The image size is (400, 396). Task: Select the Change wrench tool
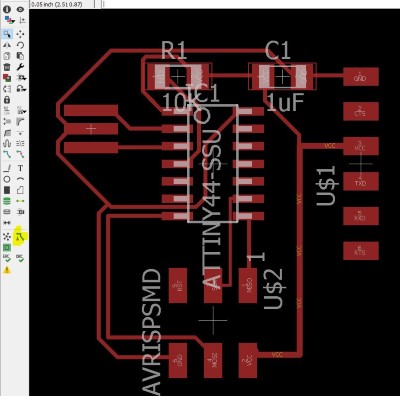point(21,67)
